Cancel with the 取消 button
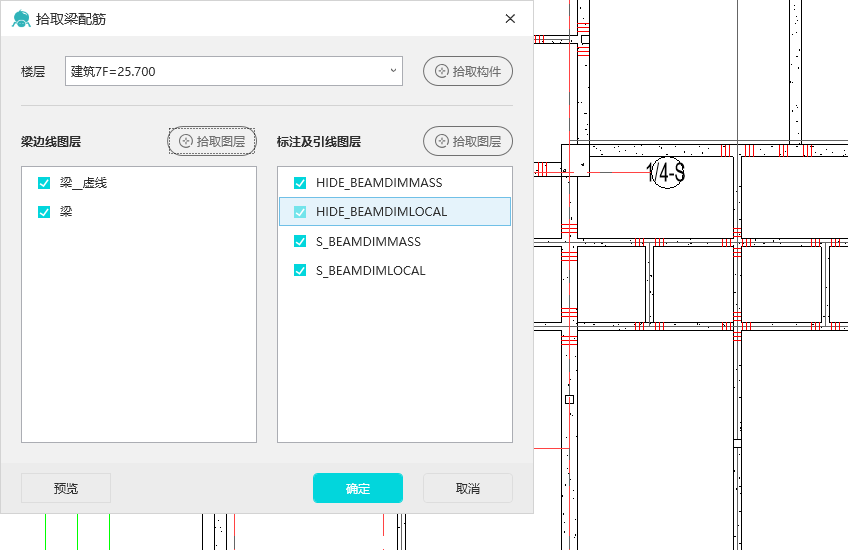 (468, 488)
